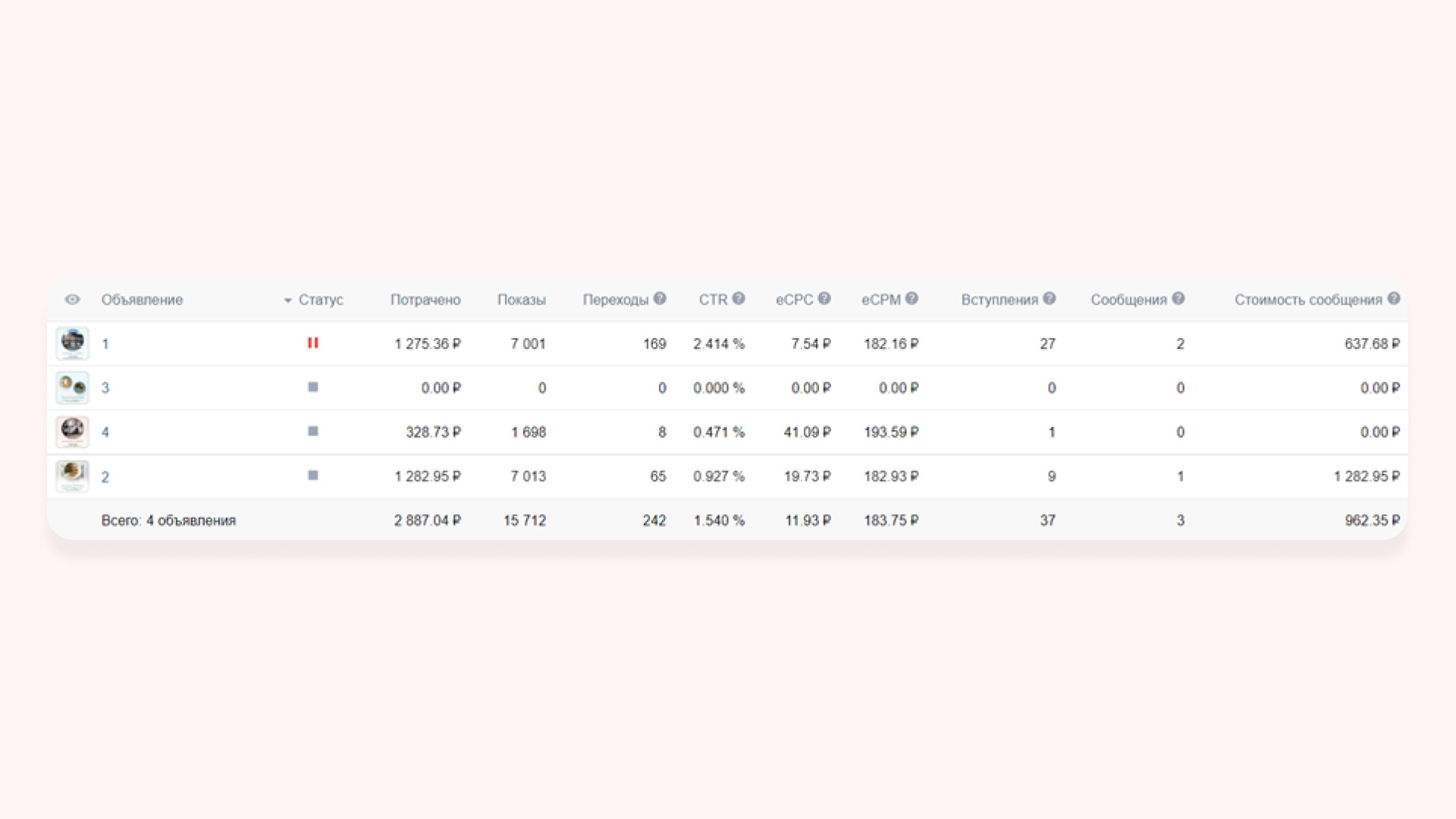Image resolution: width=1456 pixels, height=819 pixels.
Task: Sort by the Показы column header
Action: pos(521,300)
